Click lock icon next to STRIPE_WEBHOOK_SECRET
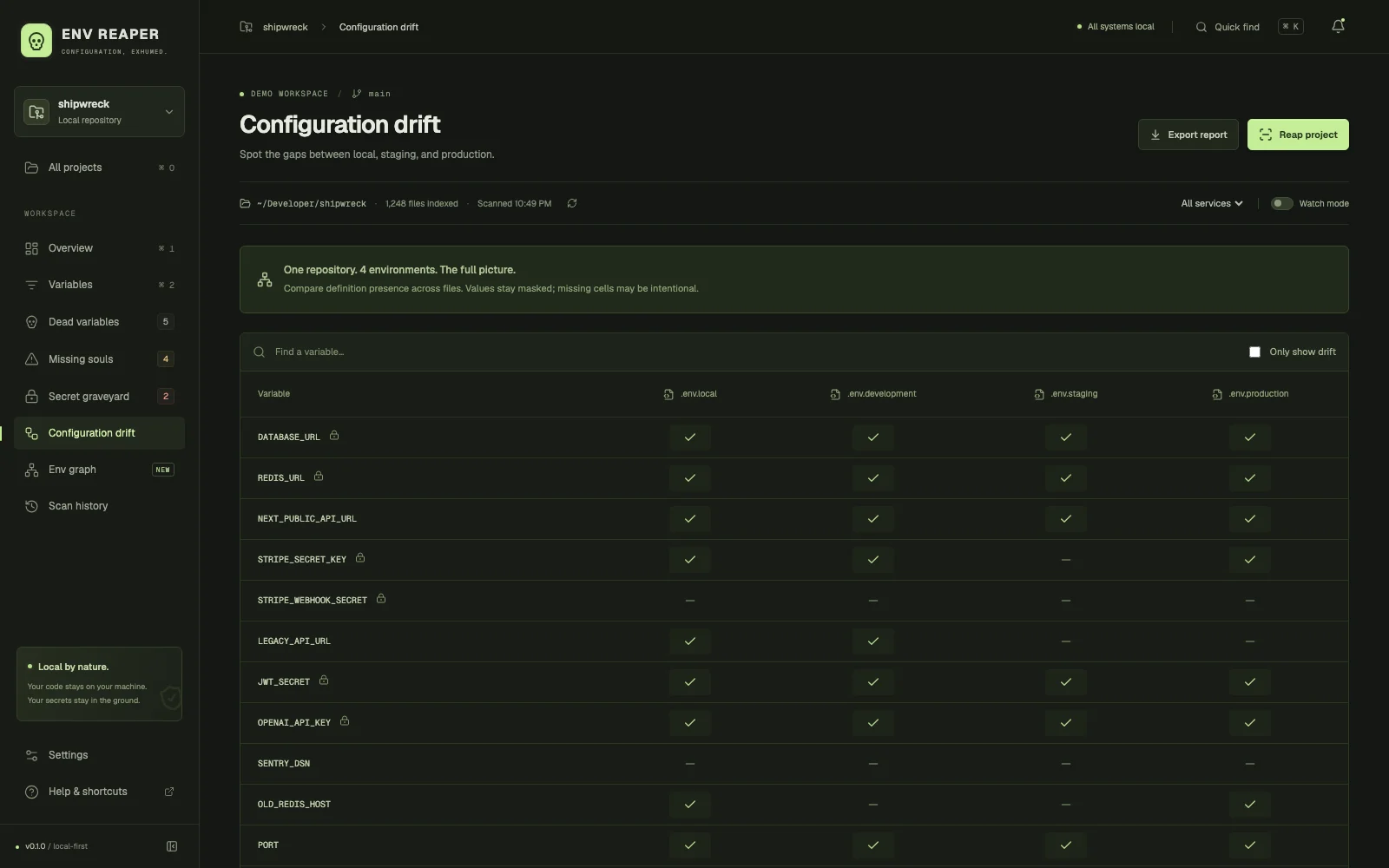Viewport: 1389px width, 868px height. (381, 599)
